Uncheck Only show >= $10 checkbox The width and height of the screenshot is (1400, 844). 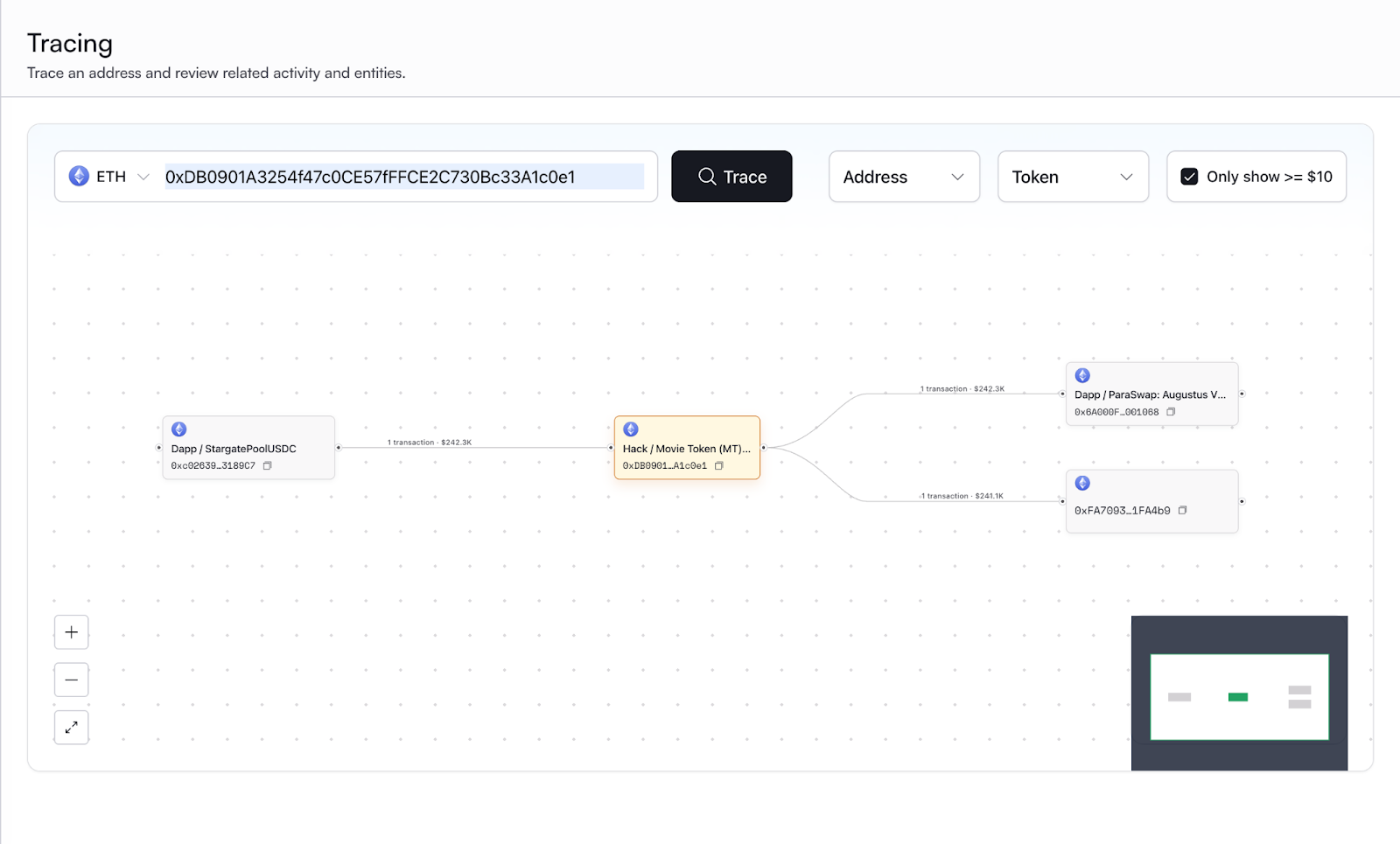[x=1189, y=177]
